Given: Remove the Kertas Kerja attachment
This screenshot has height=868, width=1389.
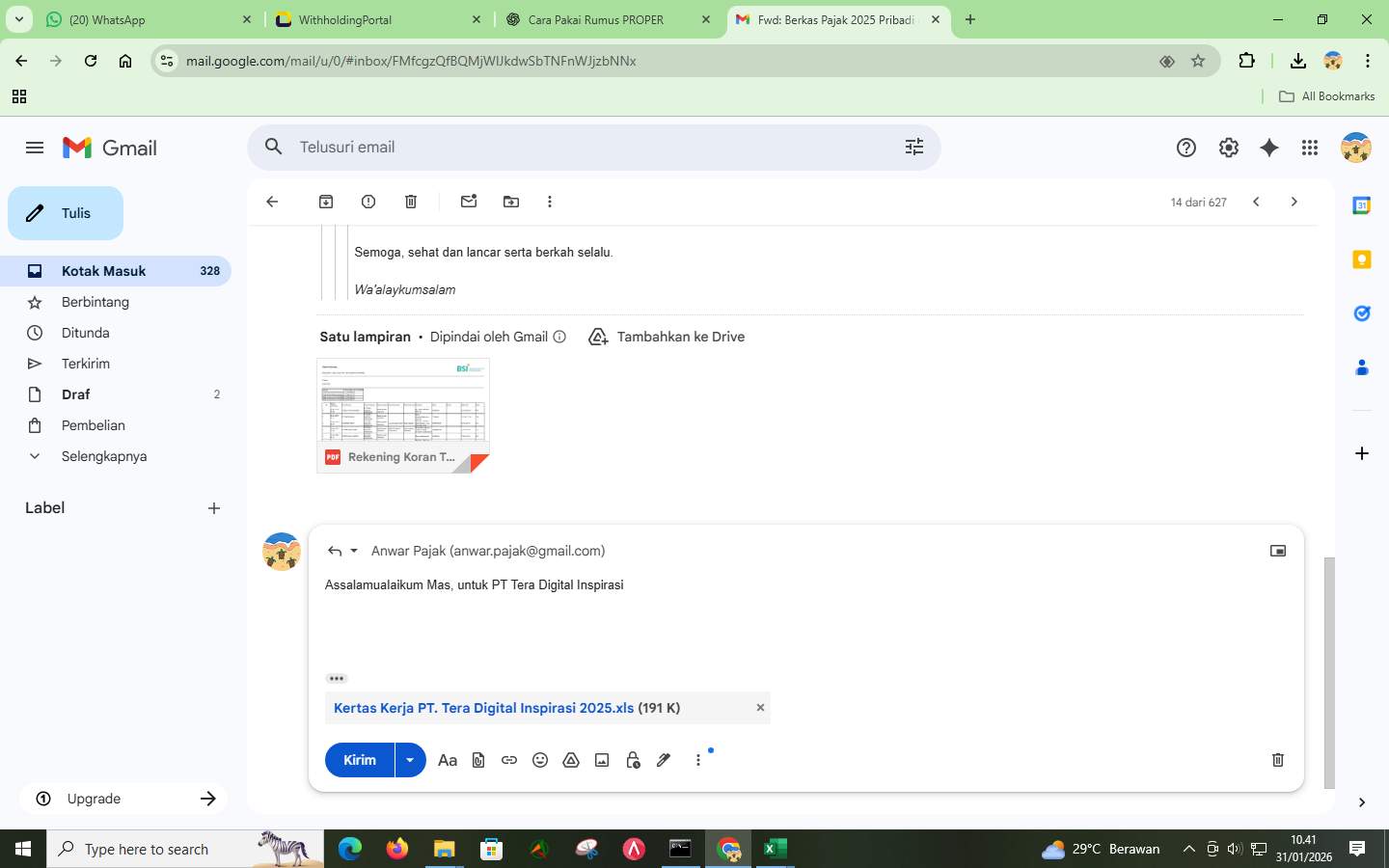Looking at the screenshot, I should click(760, 707).
